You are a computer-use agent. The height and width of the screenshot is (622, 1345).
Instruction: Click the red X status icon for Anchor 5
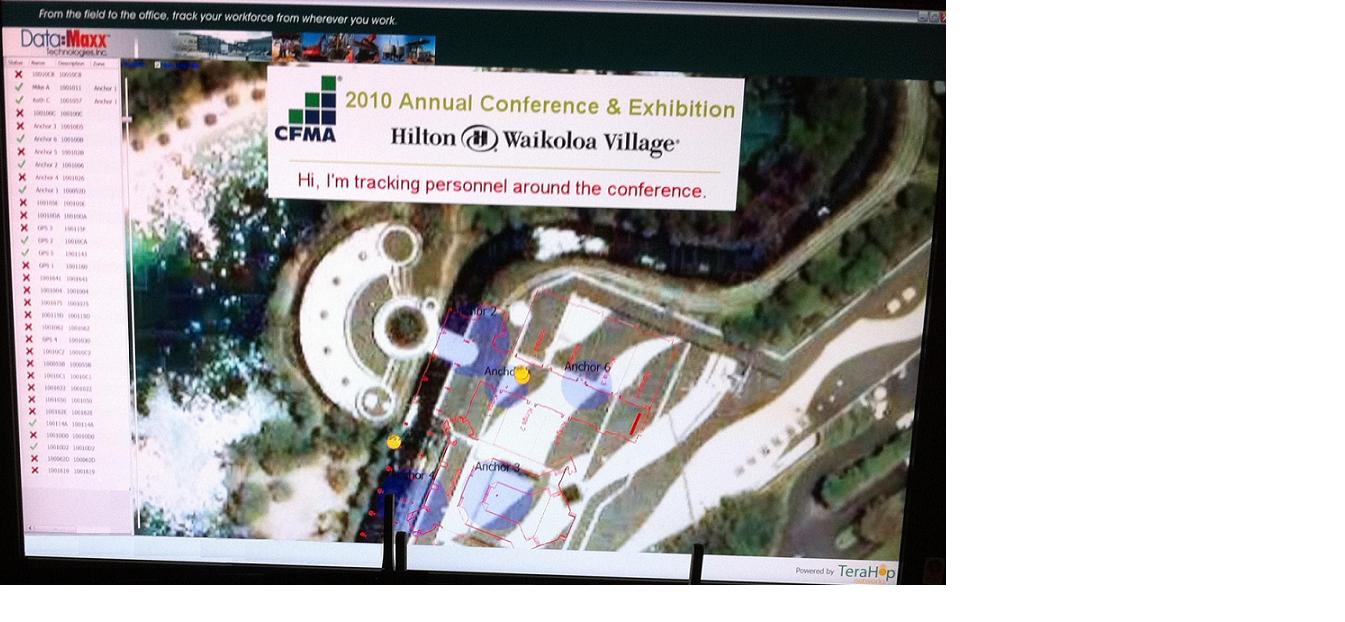coord(21,152)
